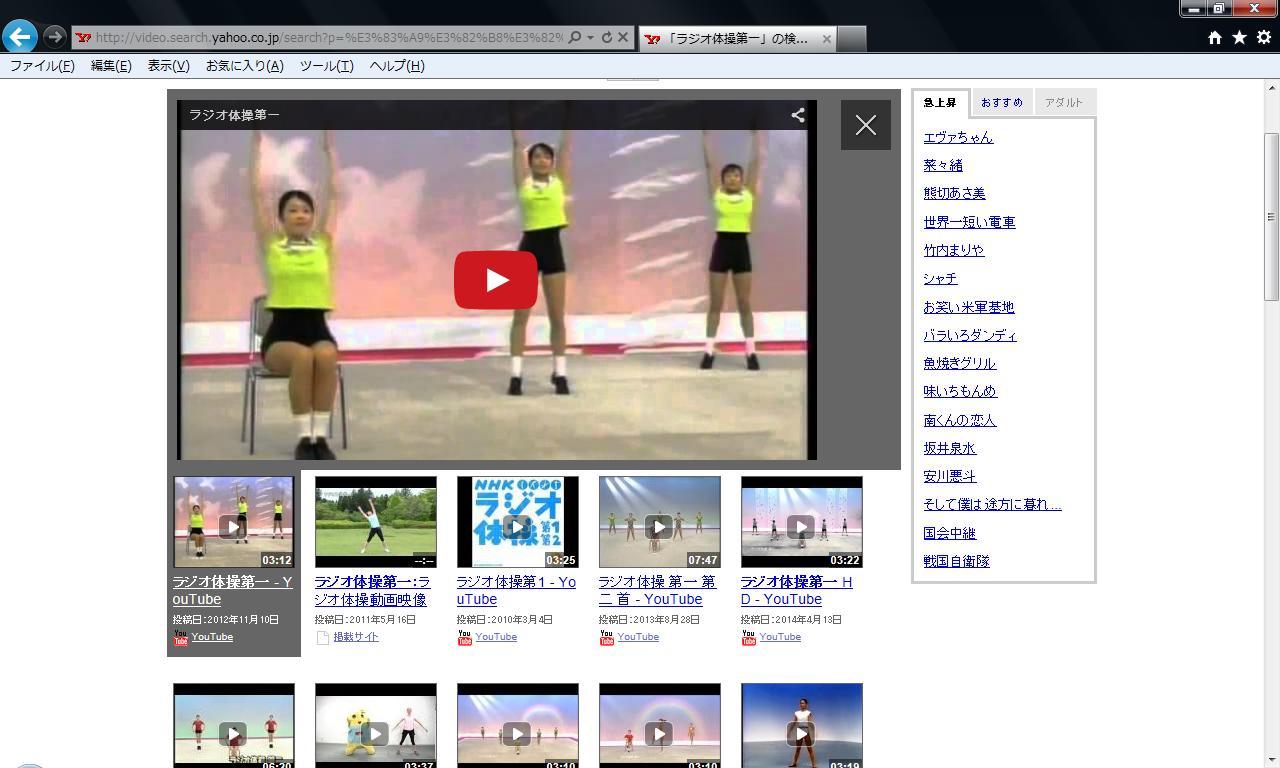The width and height of the screenshot is (1280, 768).
Task: Click the scrollbar down arrow
Action: (1272, 760)
